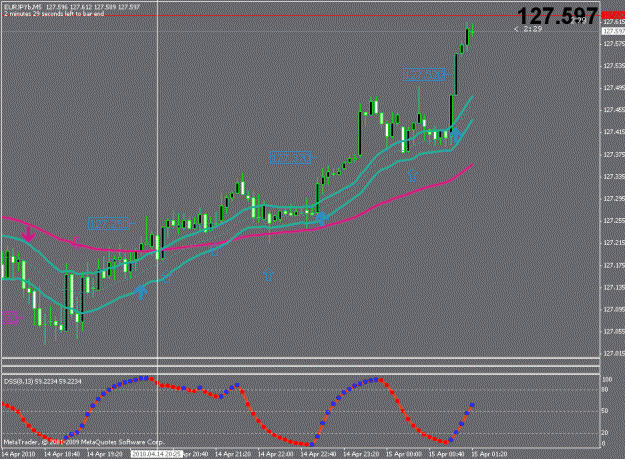Click 127.375 on the price scale
Viewport: 625px width, 459px height.
click(x=614, y=155)
